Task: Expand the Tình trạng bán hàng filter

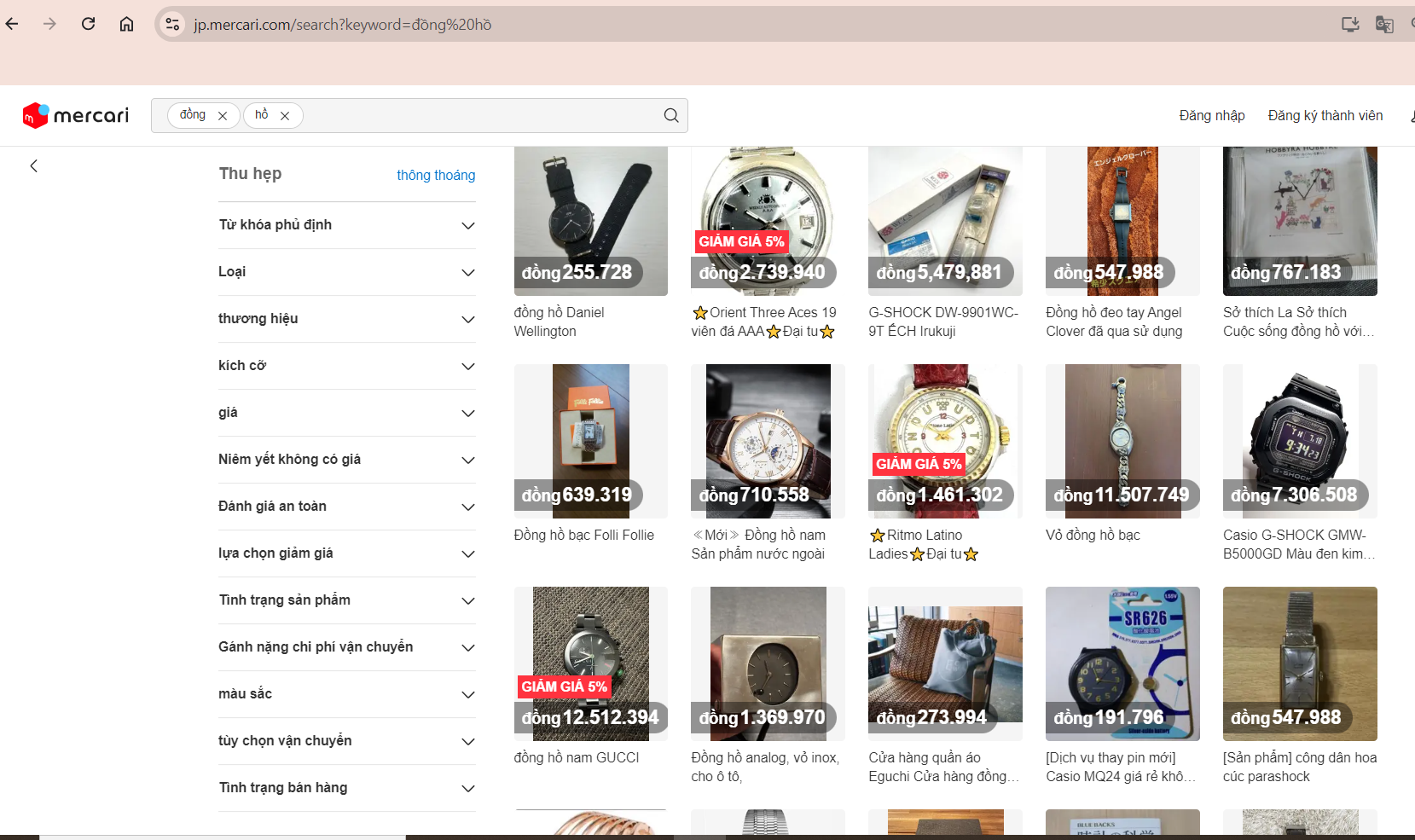Action: pyautogui.click(x=347, y=788)
